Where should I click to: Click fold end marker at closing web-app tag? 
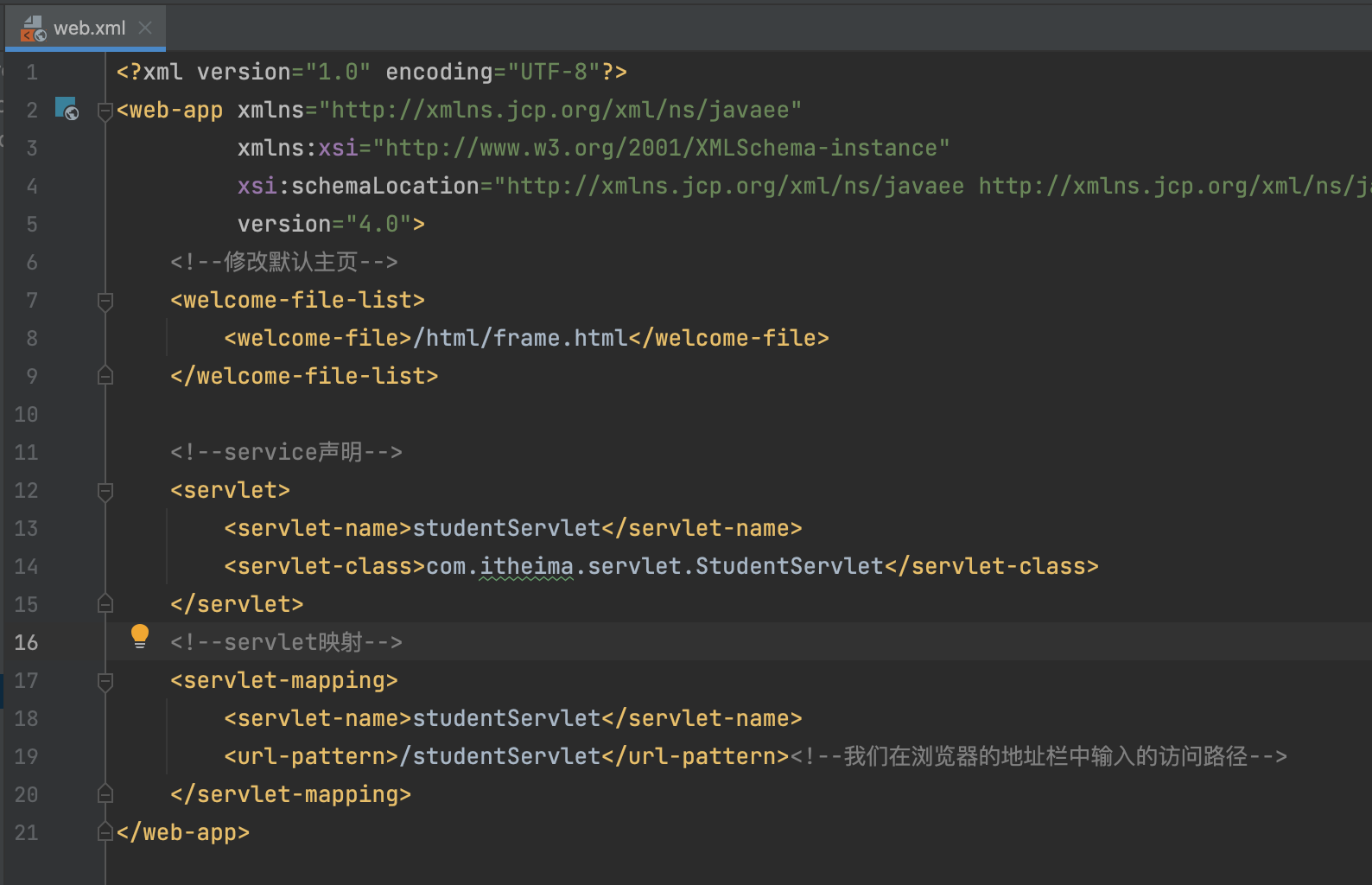pyautogui.click(x=105, y=832)
